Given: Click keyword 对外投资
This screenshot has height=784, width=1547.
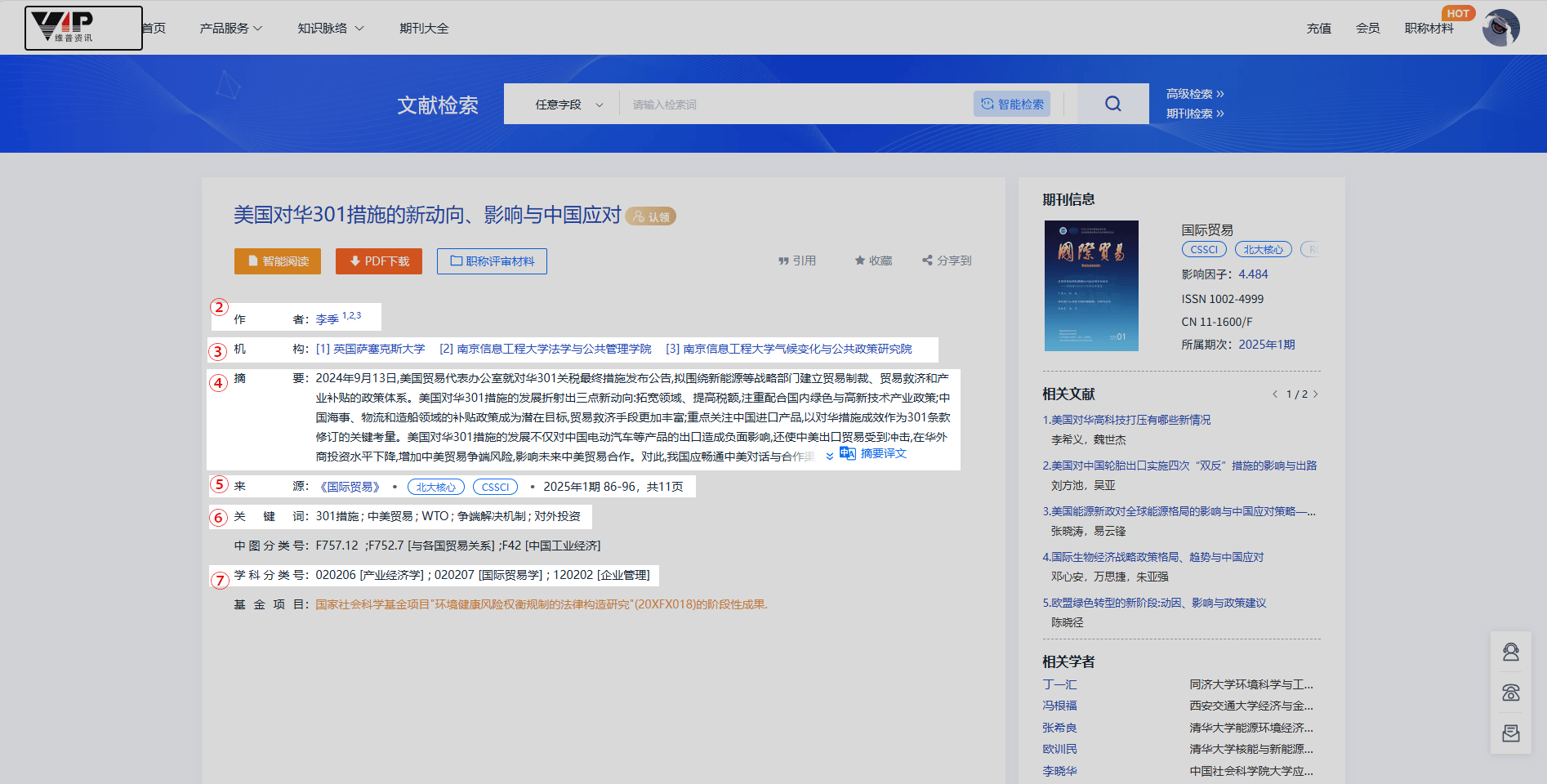Looking at the screenshot, I should 557,516.
